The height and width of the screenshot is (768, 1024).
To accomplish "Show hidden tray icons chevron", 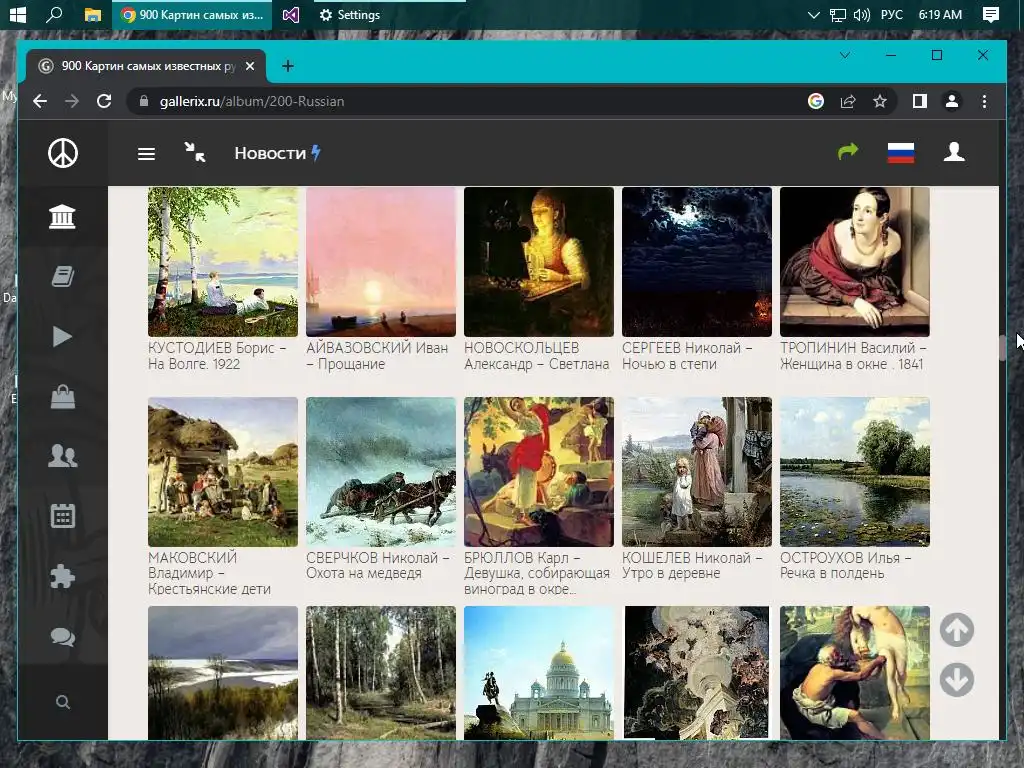I will pyautogui.click(x=813, y=14).
